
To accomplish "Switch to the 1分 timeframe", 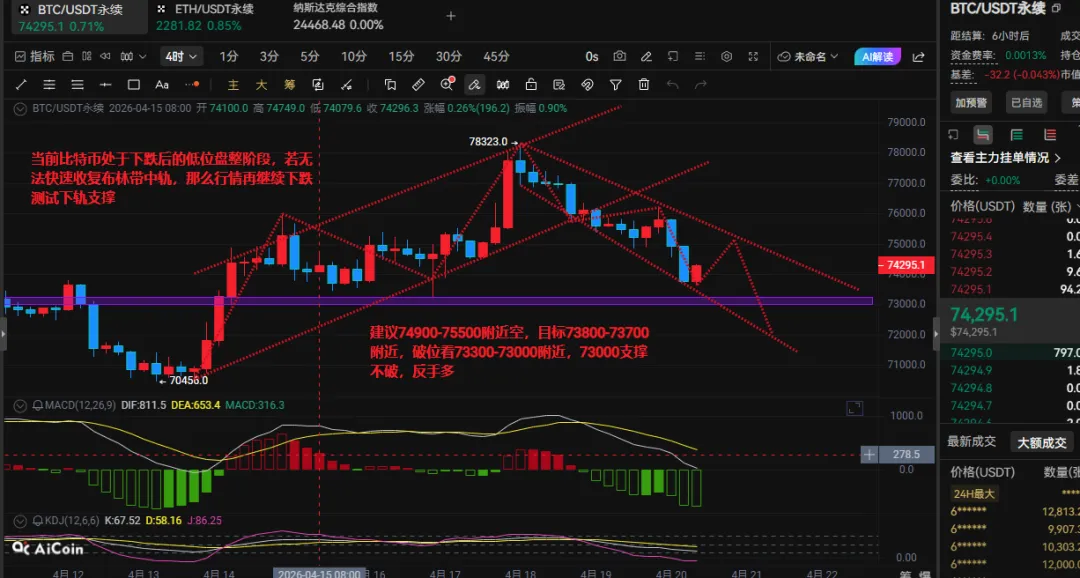I will (229, 56).
